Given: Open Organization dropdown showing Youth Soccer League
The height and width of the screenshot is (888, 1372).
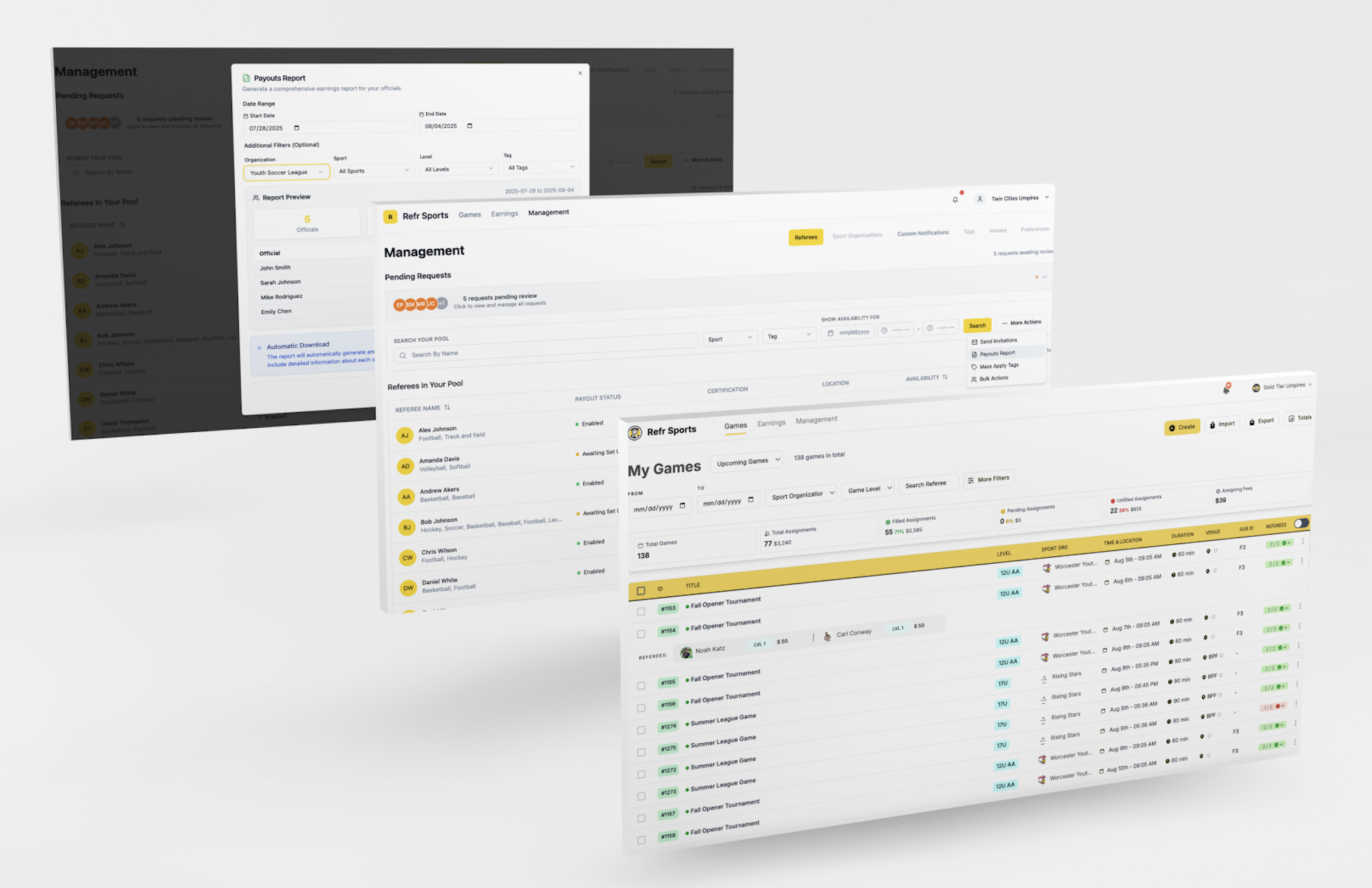Looking at the screenshot, I should [x=287, y=173].
